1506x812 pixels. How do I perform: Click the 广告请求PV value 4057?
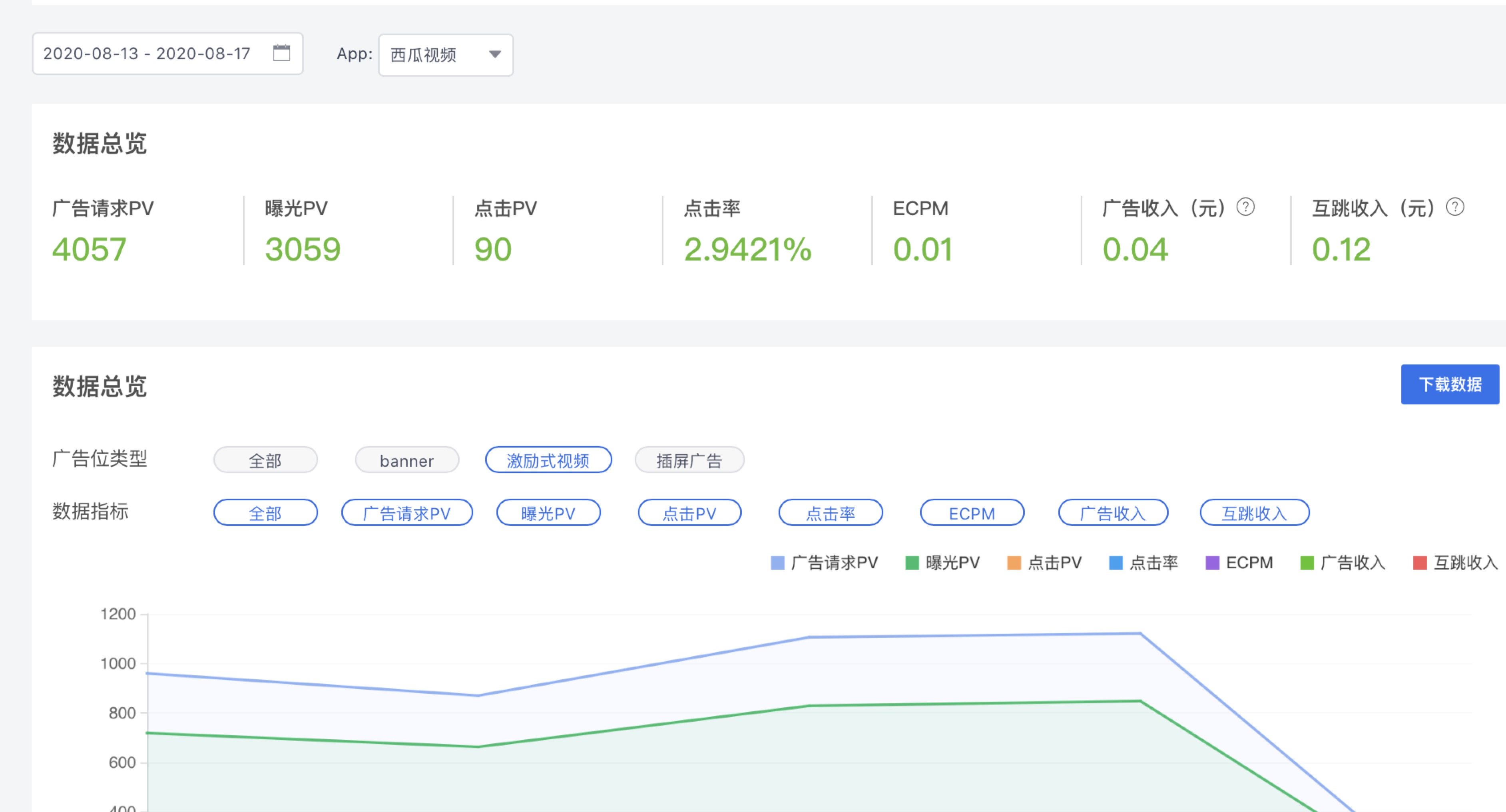coord(90,250)
